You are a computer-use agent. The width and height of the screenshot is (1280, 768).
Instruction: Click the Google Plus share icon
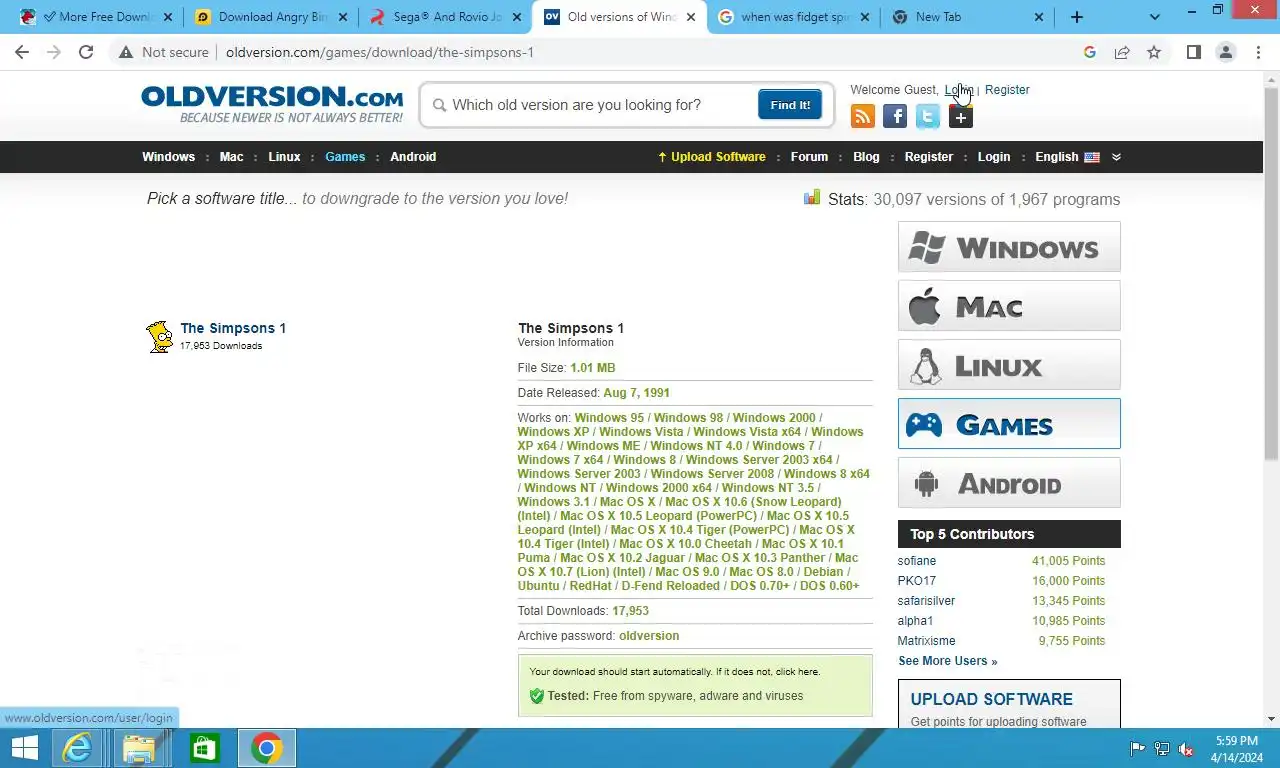[x=960, y=117]
